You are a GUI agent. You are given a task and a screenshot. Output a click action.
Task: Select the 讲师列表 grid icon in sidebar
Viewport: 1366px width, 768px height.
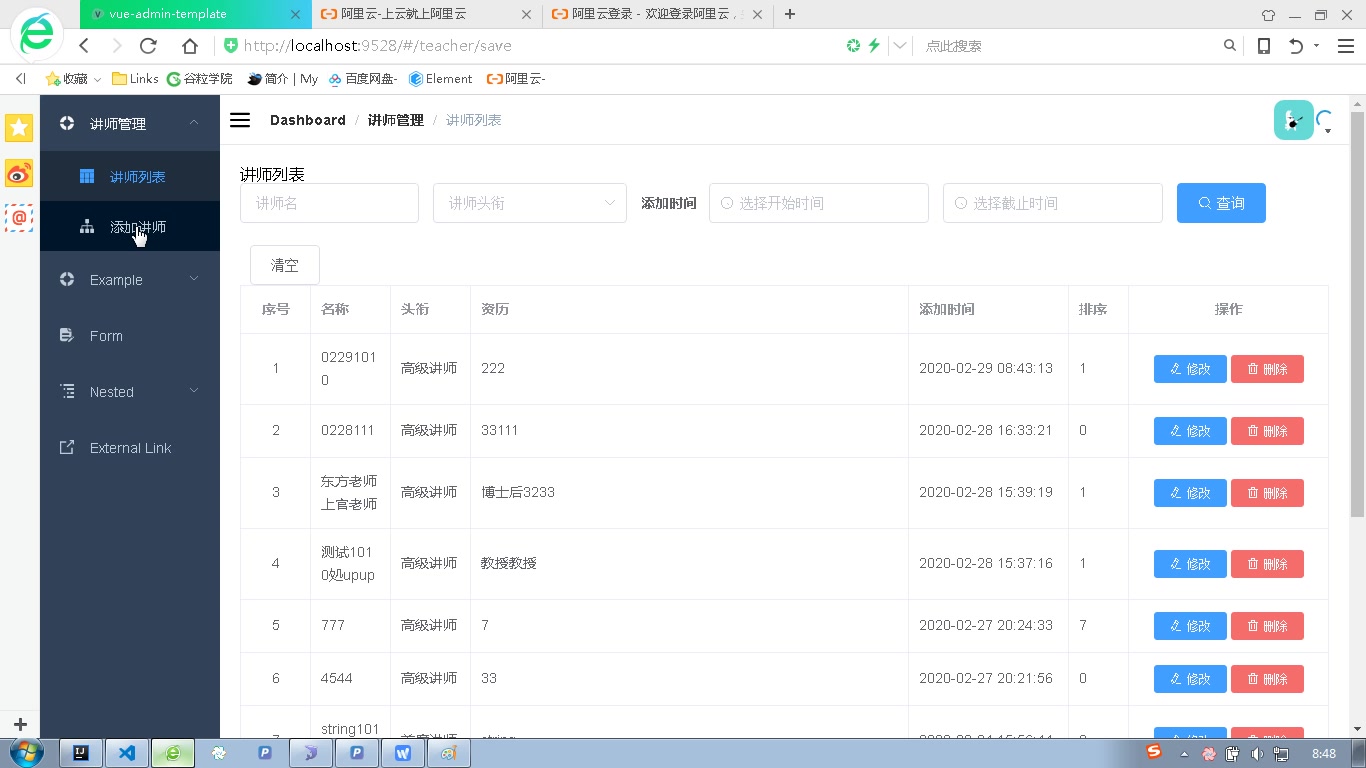pos(87,176)
